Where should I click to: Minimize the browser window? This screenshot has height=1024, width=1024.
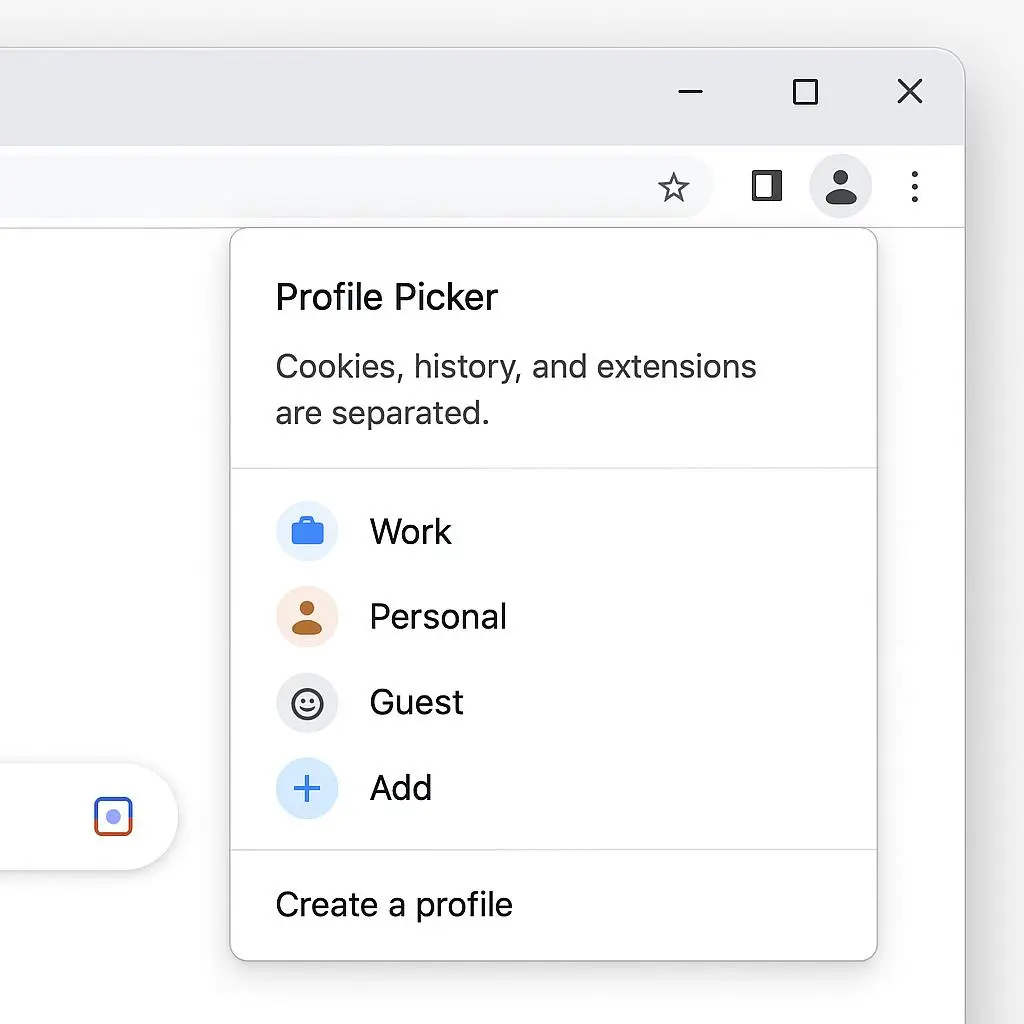[x=690, y=91]
